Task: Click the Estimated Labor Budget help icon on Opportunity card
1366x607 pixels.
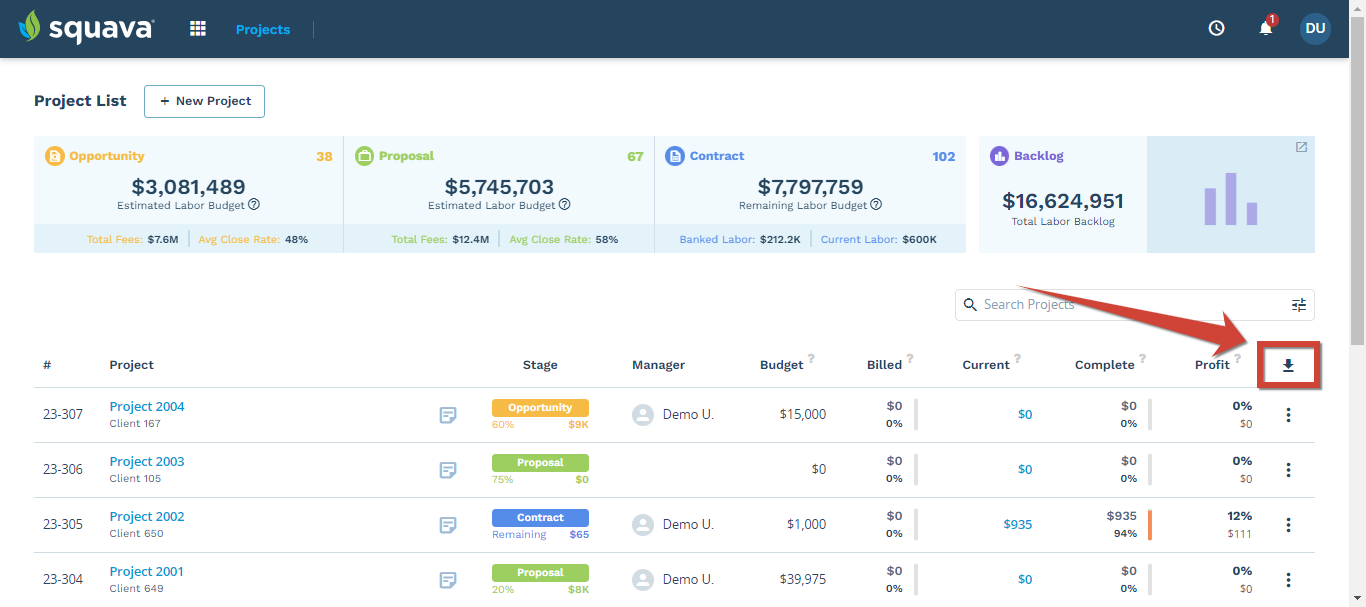Action: [x=254, y=204]
